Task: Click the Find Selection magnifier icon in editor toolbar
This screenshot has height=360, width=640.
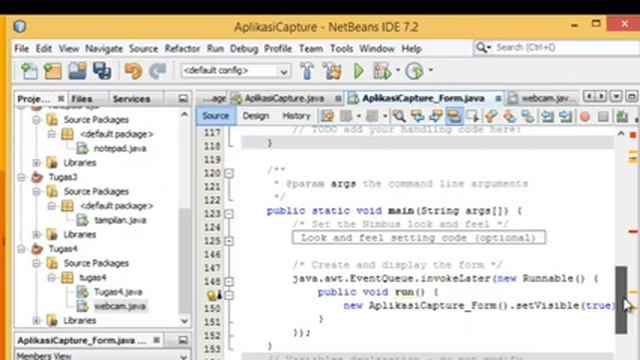Action: pos(399,116)
